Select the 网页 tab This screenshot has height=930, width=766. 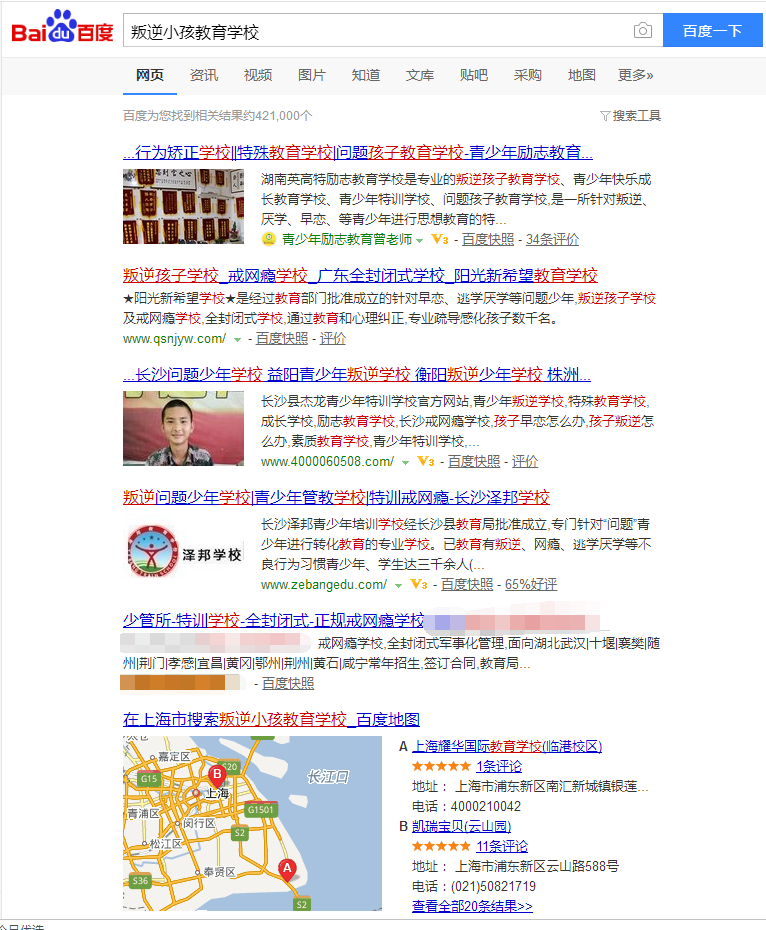pyautogui.click(x=150, y=75)
